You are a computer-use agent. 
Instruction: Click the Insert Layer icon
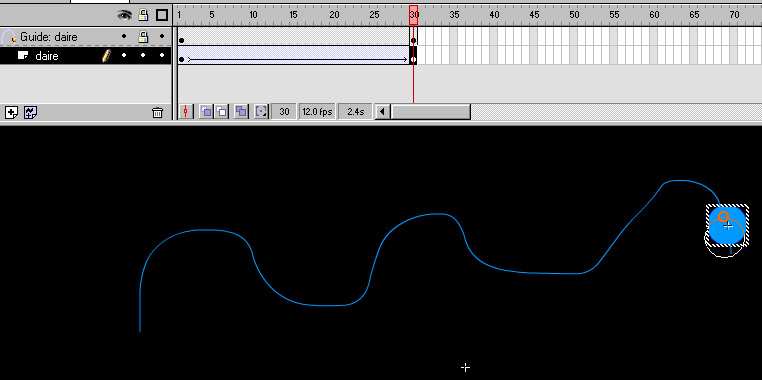(11, 113)
